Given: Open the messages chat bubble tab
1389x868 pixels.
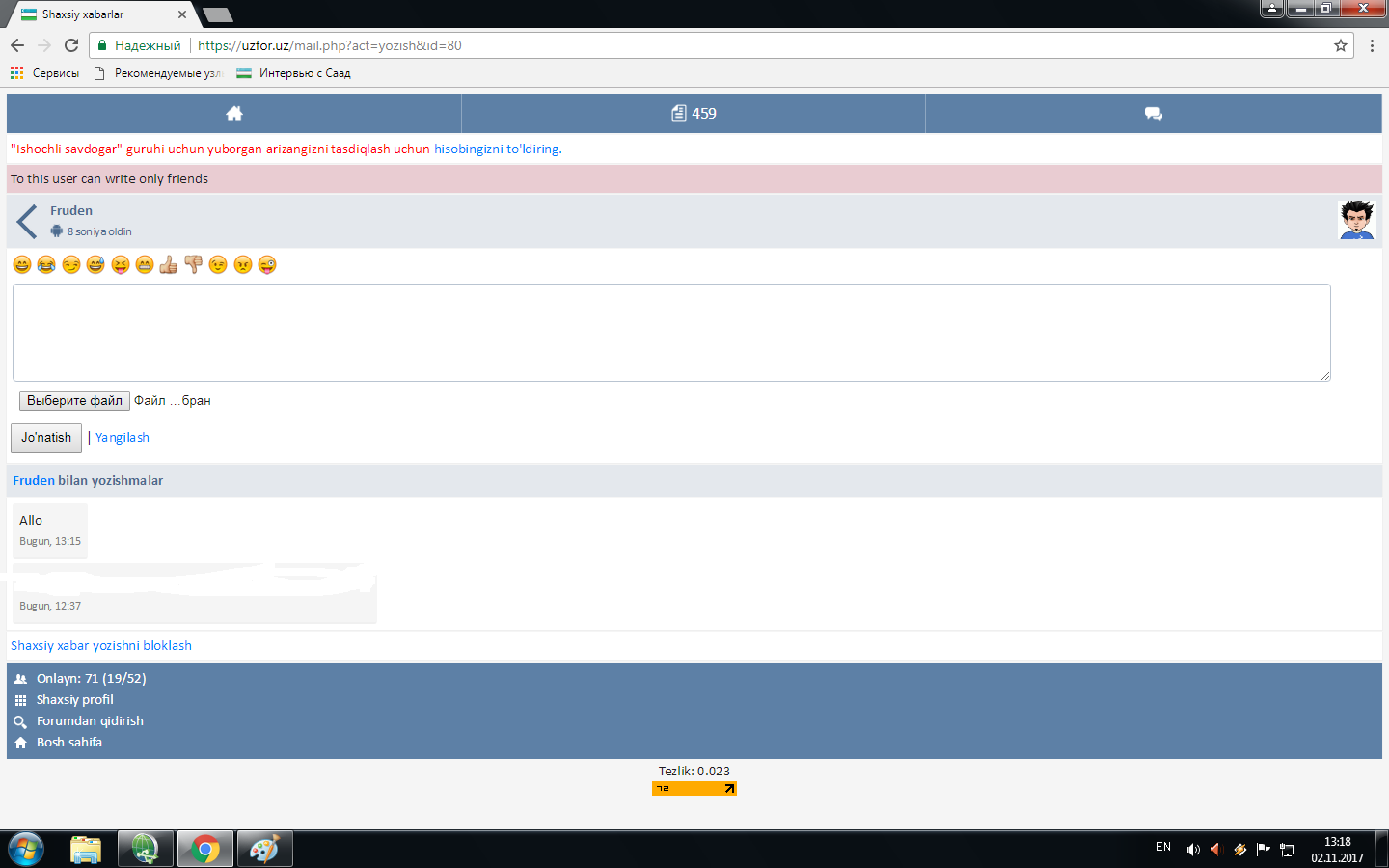Looking at the screenshot, I should (1153, 114).
